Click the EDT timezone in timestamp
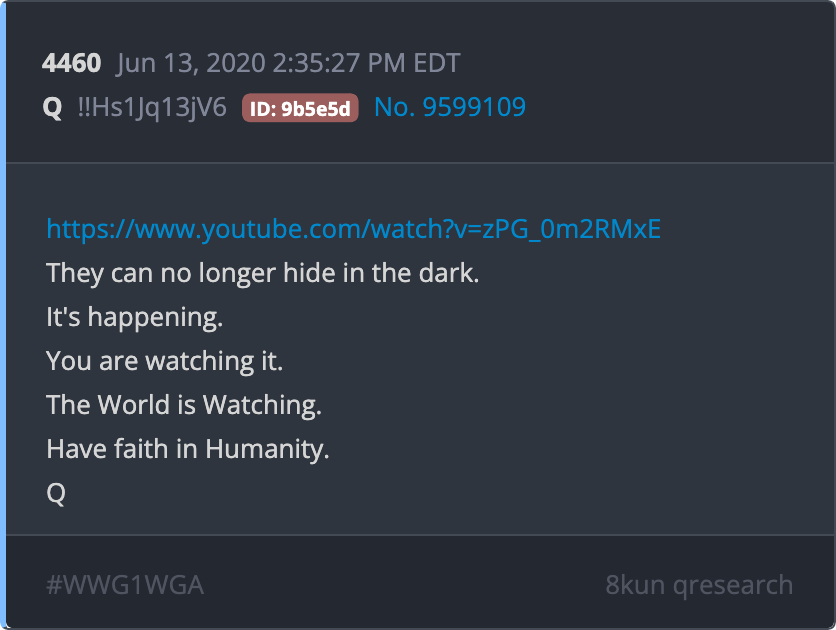836x630 pixels. click(437, 63)
